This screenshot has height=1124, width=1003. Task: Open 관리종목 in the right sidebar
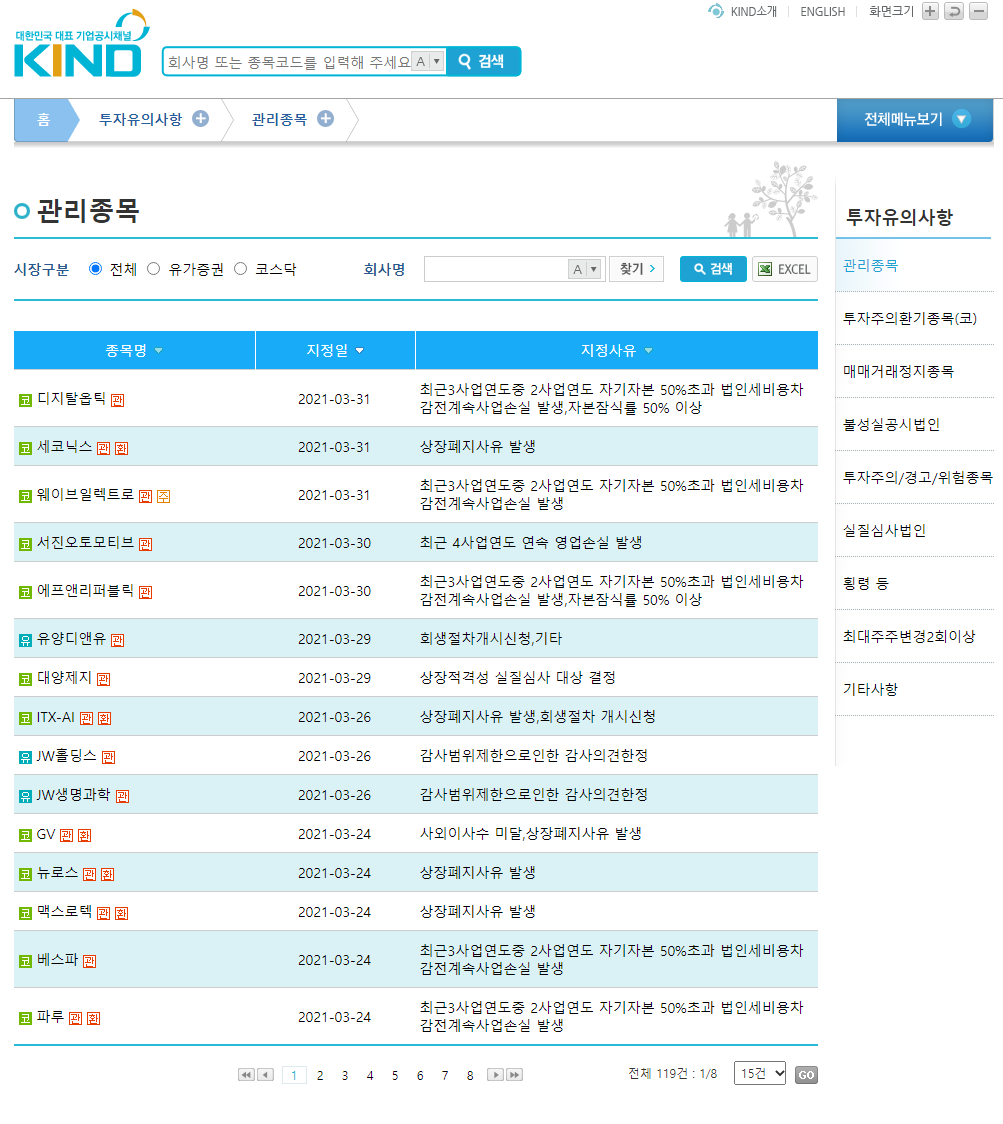870,265
